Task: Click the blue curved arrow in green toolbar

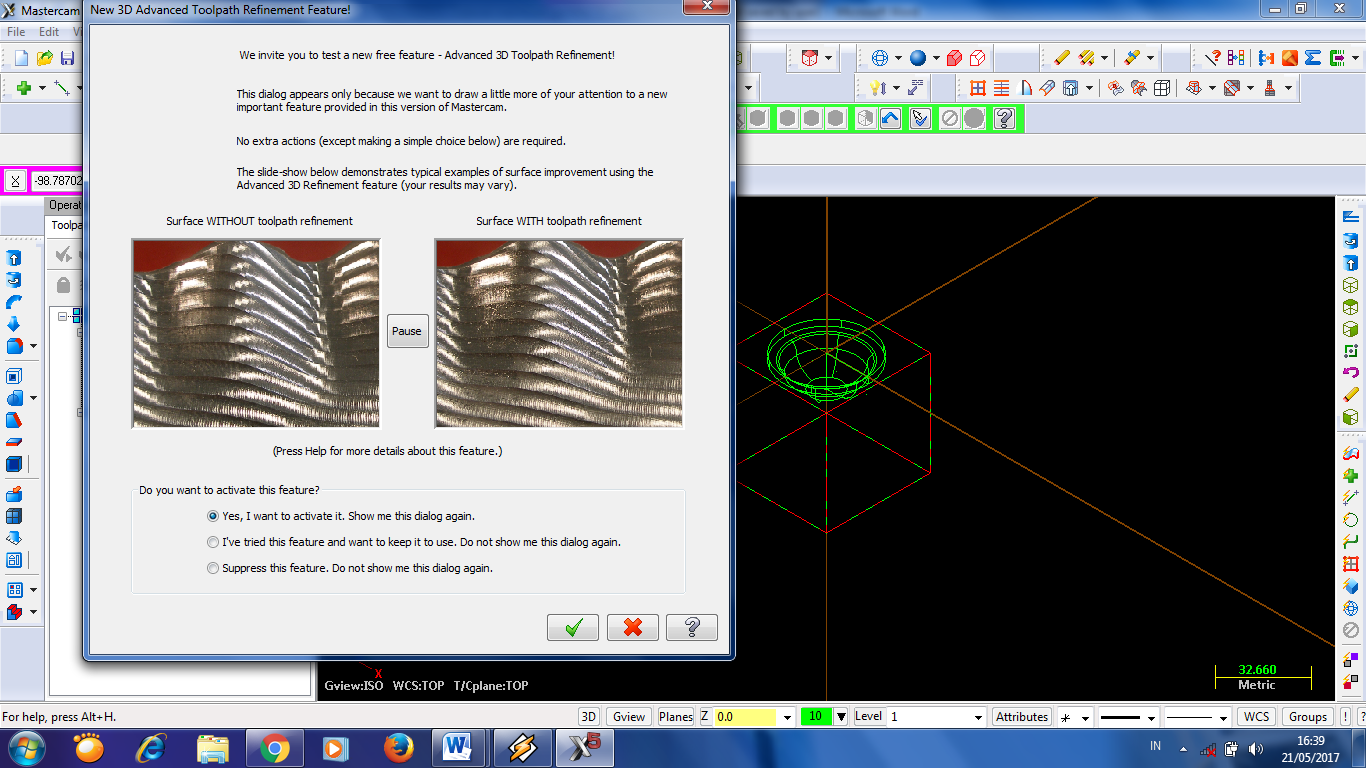Action: click(890, 119)
